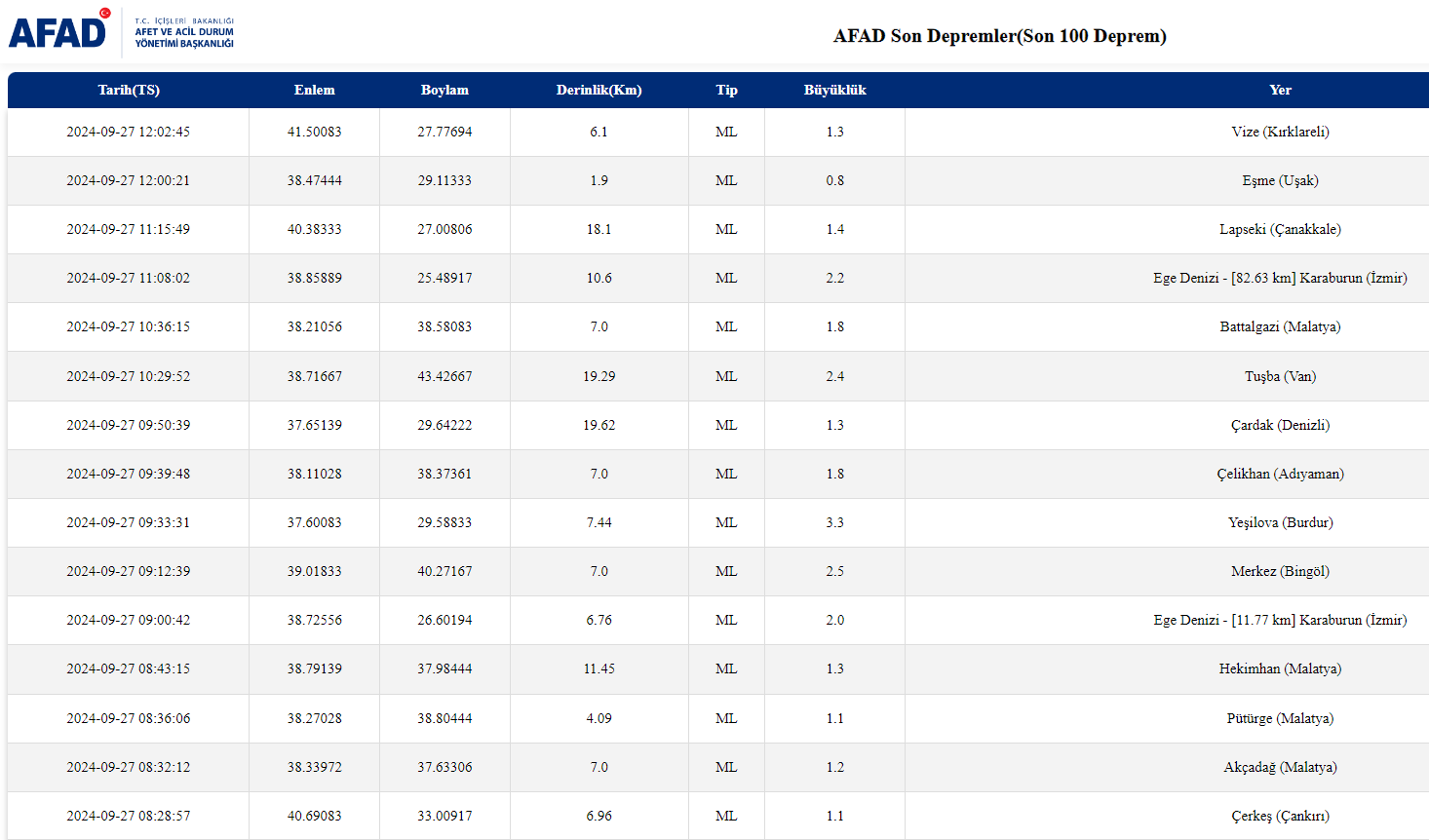Select location Vize (Kırklareli)
The image size is (1429, 840).
1281,132
